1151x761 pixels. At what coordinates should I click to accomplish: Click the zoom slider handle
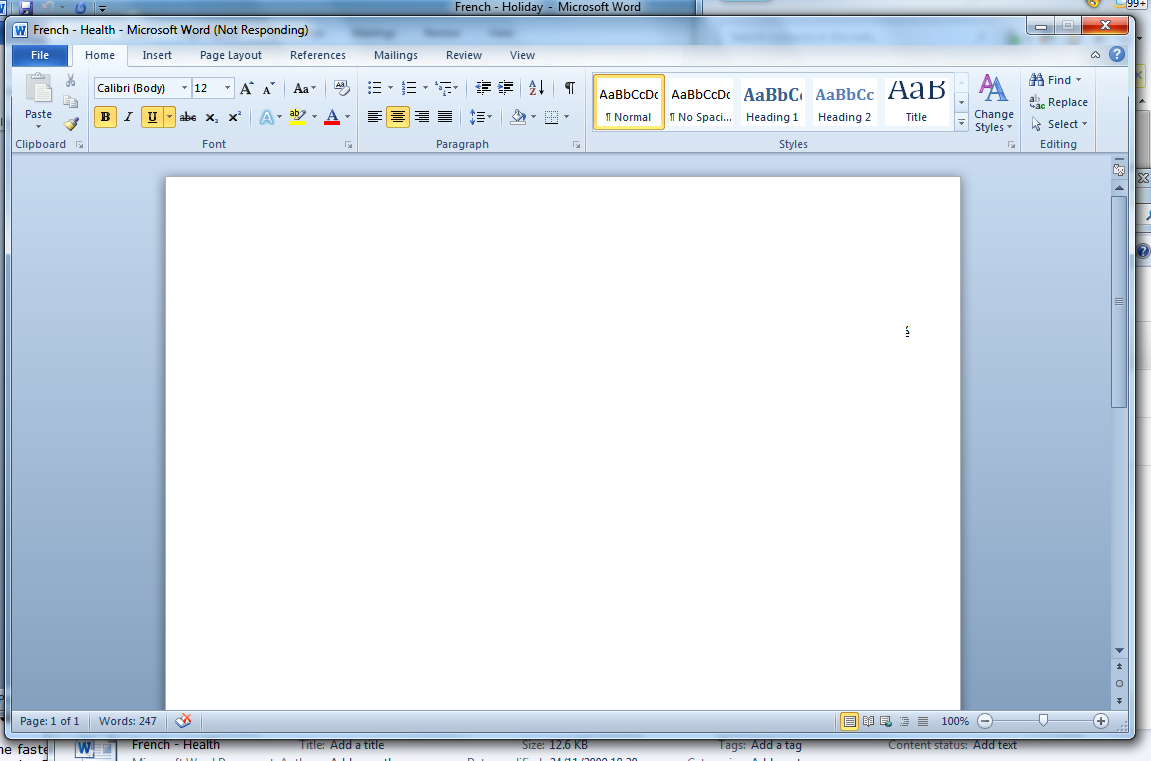coord(1043,721)
